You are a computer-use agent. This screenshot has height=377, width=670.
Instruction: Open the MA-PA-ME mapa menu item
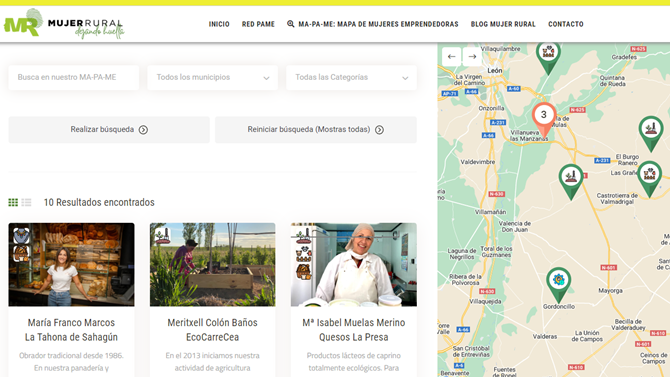373,24
